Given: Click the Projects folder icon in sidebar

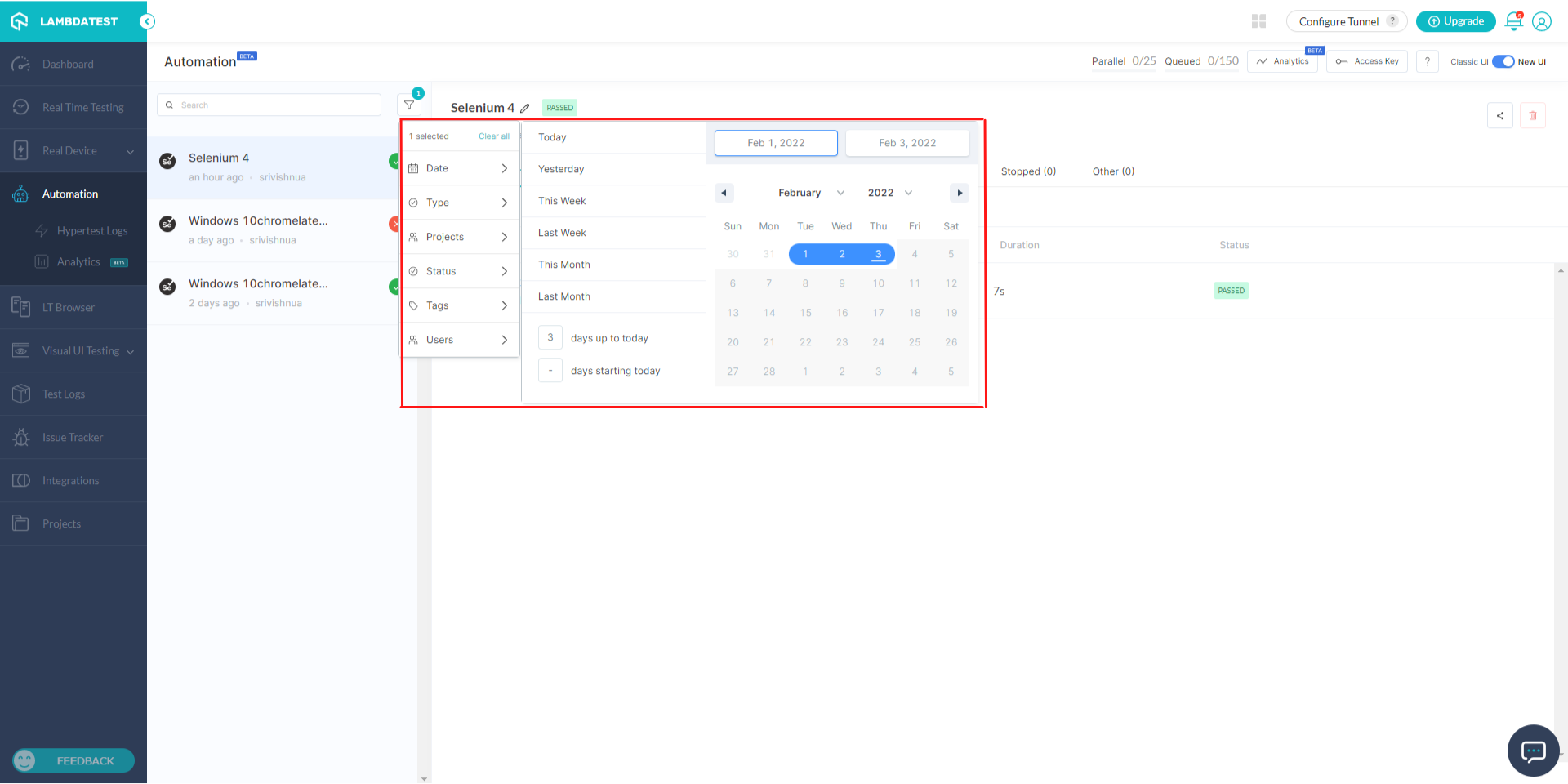Looking at the screenshot, I should pyautogui.click(x=21, y=523).
